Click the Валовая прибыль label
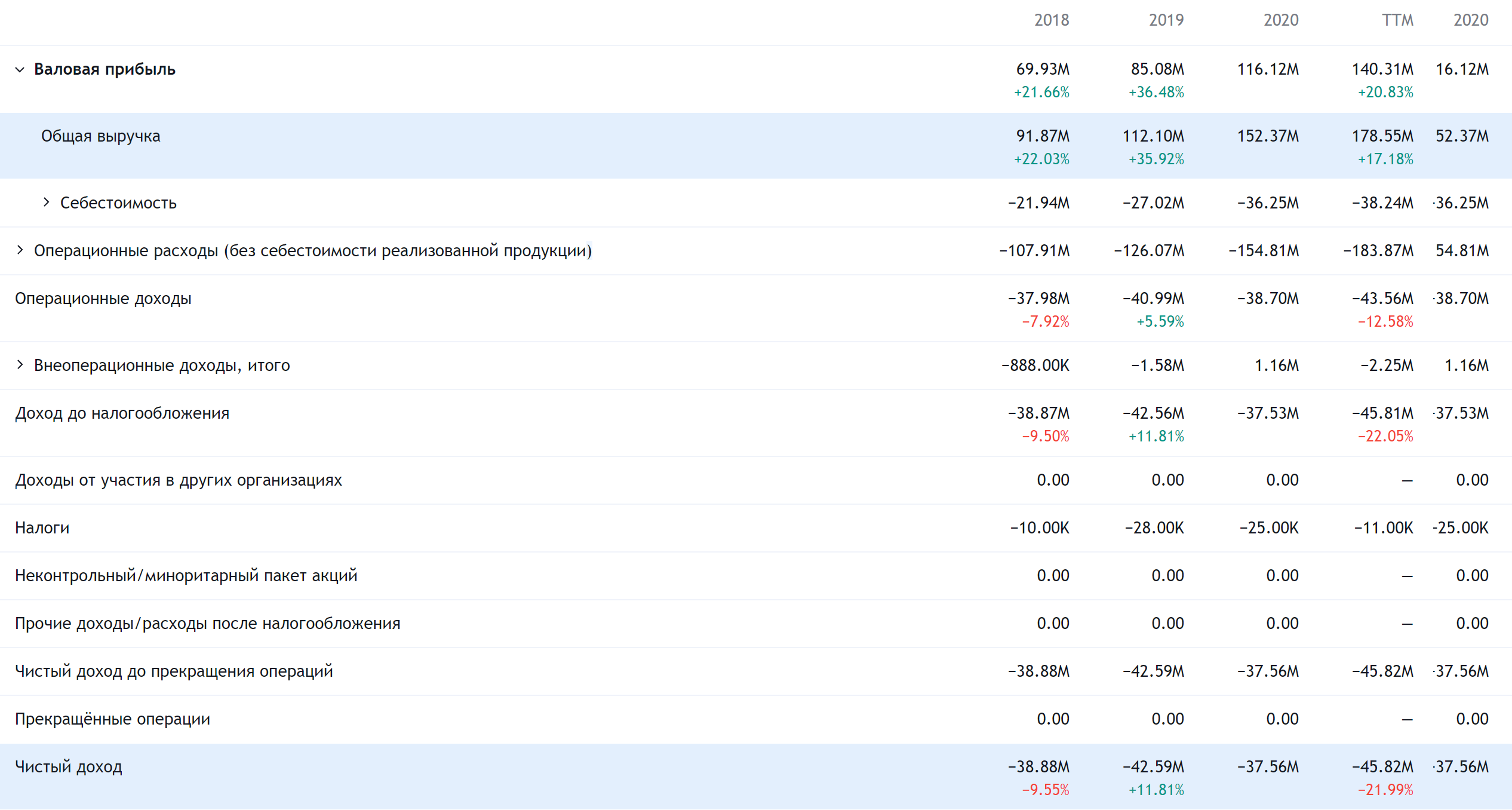Screen dimensions: 1512x810 point(105,69)
